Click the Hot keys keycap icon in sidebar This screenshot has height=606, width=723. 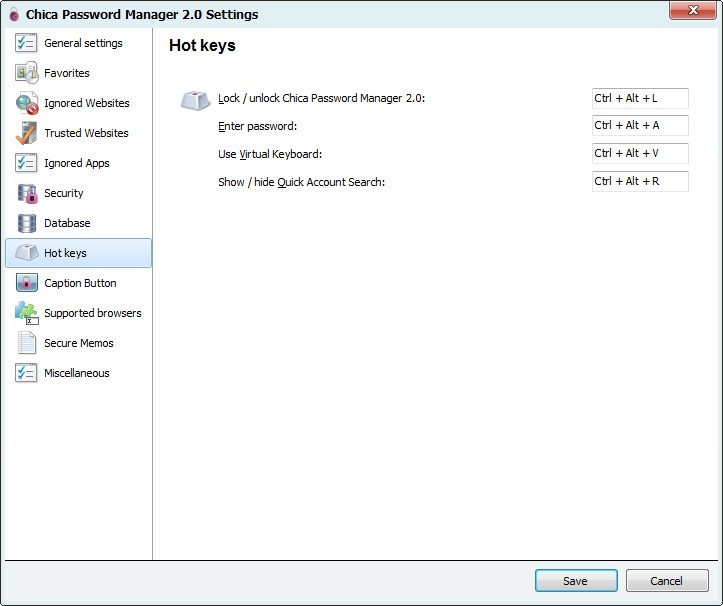(27, 253)
